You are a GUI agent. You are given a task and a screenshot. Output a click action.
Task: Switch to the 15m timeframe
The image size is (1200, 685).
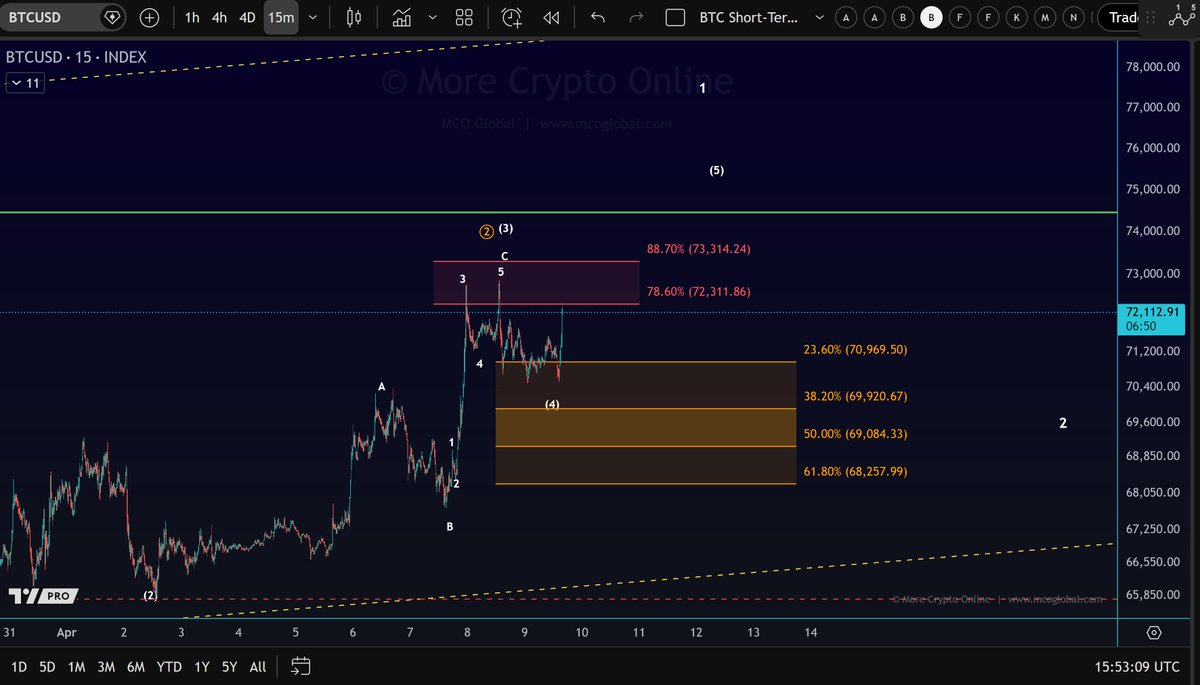coord(281,17)
